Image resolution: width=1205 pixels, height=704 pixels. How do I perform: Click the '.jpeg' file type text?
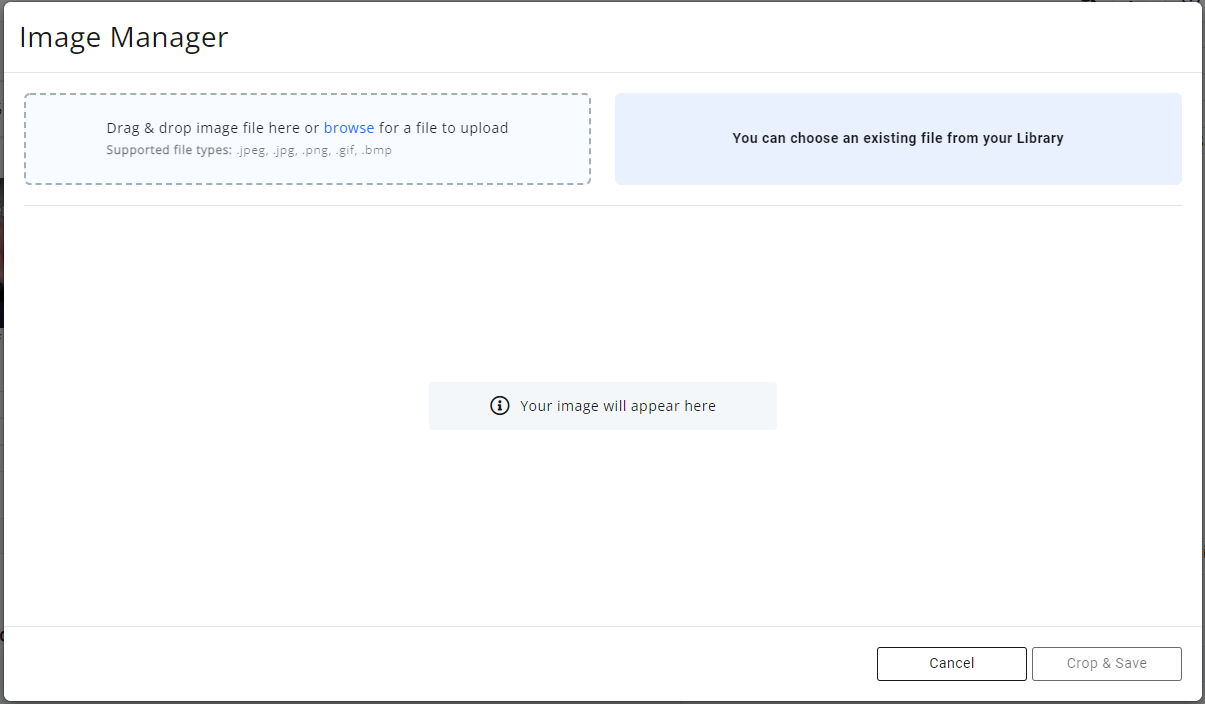(x=251, y=151)
